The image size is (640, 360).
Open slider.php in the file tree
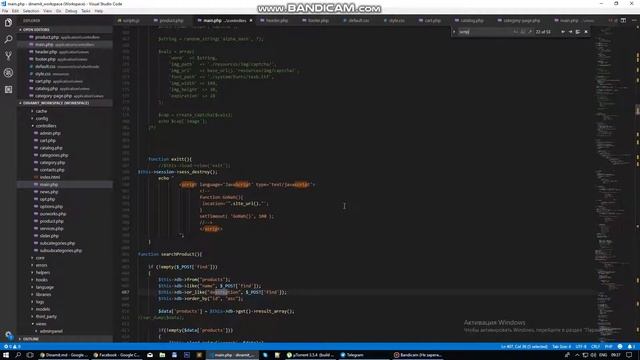tap(49, 236)
